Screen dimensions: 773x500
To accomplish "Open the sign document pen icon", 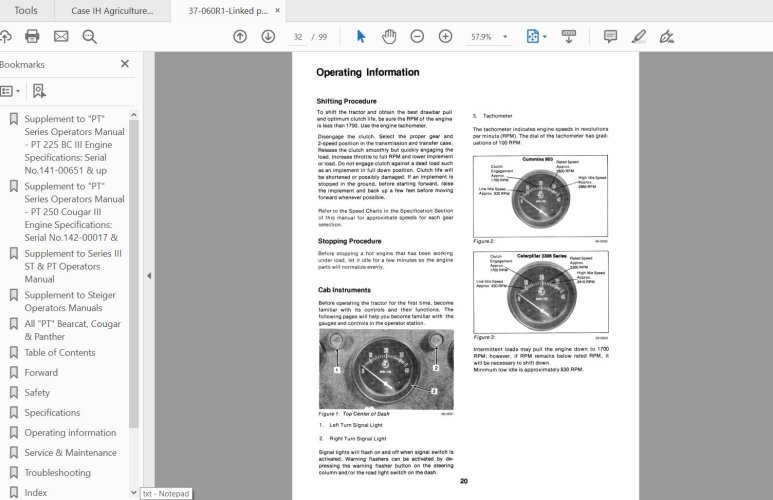I will pos(667,36).
